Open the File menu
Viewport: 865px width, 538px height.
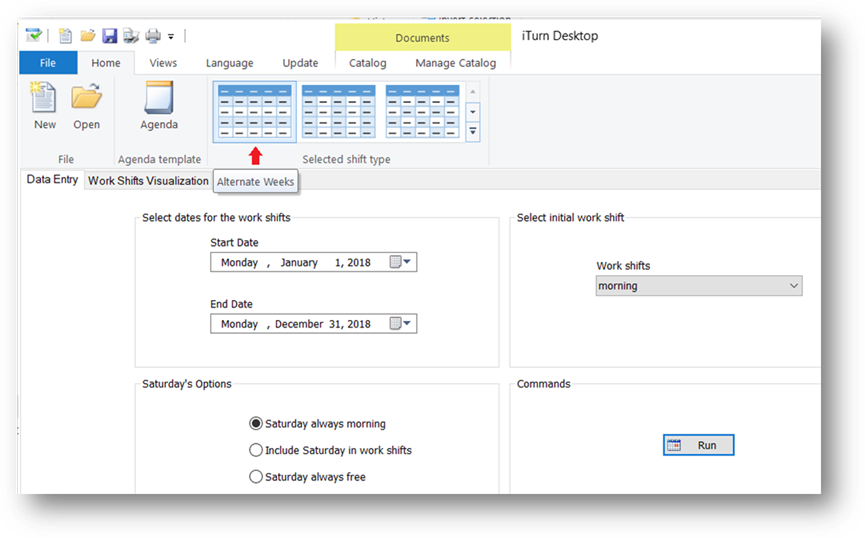48,63
